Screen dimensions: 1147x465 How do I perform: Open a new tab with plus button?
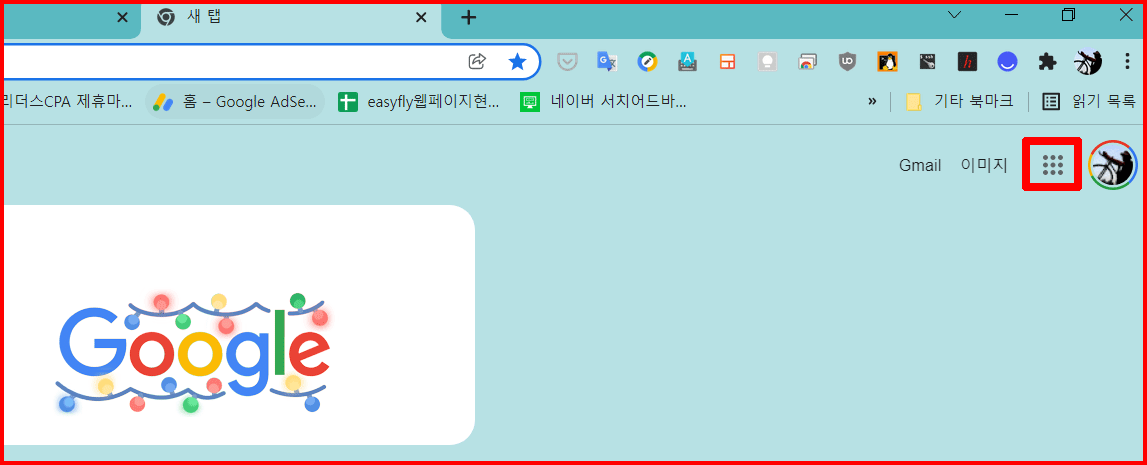pos(469,18)
